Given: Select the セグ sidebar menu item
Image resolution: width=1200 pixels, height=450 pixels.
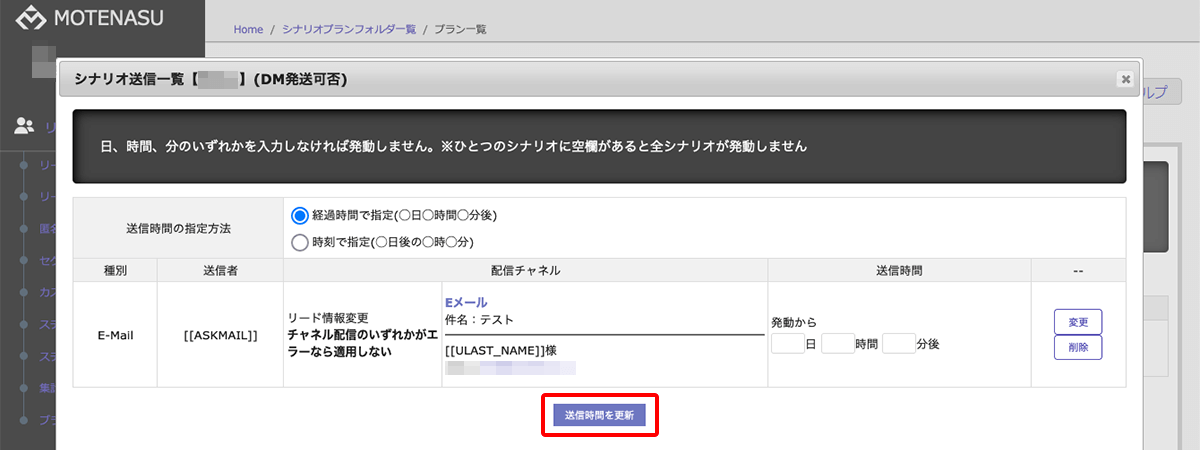Looking at the screenshot, I should click(x=47, y=260).
